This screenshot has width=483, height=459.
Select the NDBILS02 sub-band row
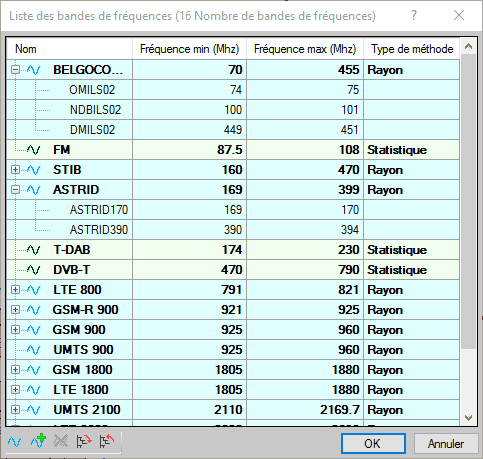[x=233, y=110]
